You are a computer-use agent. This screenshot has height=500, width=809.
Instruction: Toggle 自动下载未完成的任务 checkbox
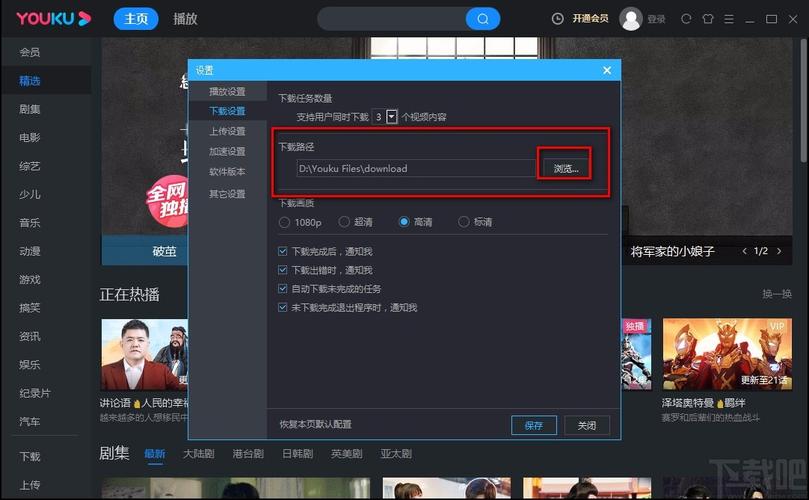click(x=282, y=288)
